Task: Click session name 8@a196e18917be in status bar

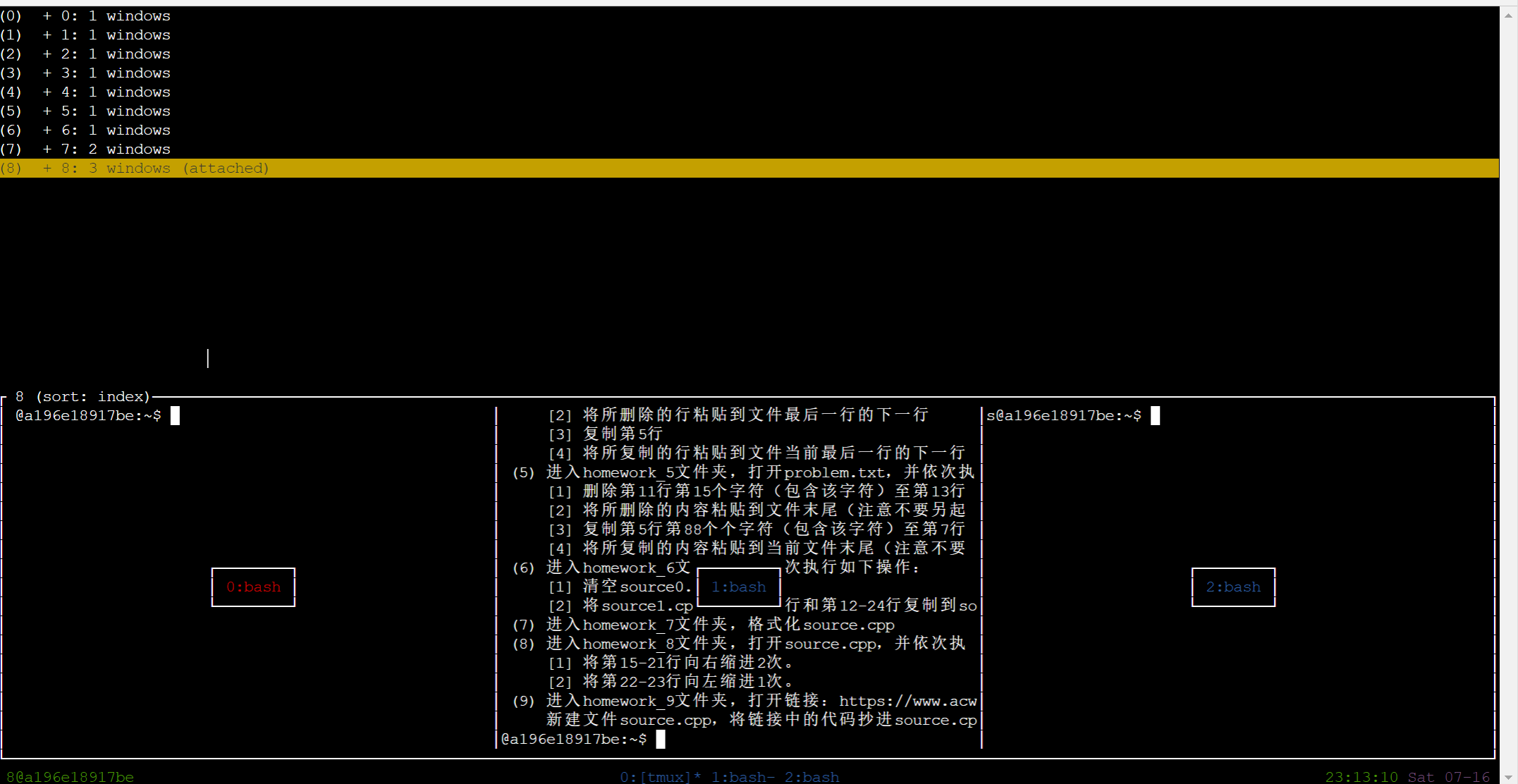Action: point(70,776)
